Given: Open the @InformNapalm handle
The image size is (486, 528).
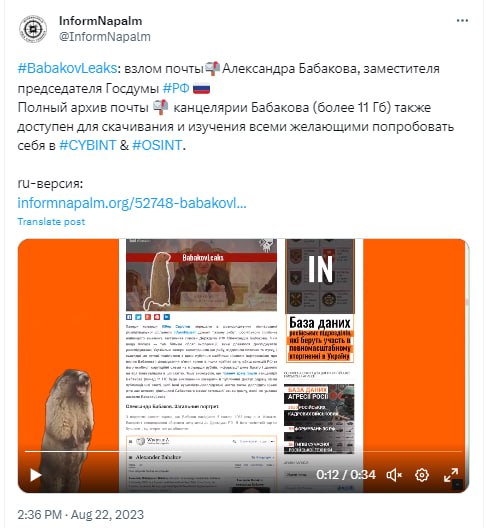Looking at the screenshot, I should pyautogui.click(x=105, y=37).
